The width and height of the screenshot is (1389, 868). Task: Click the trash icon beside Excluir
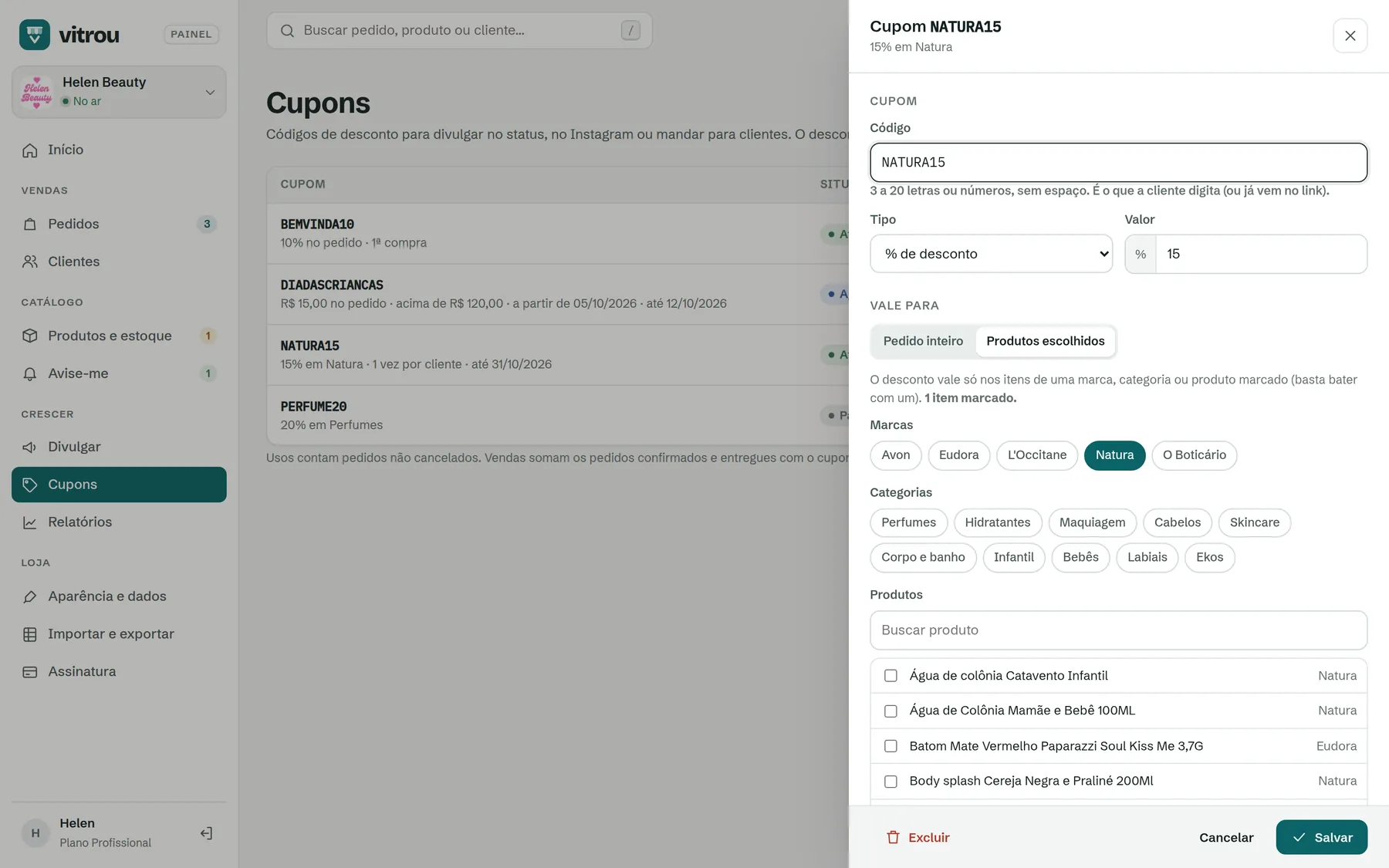[x=893, y=838]
